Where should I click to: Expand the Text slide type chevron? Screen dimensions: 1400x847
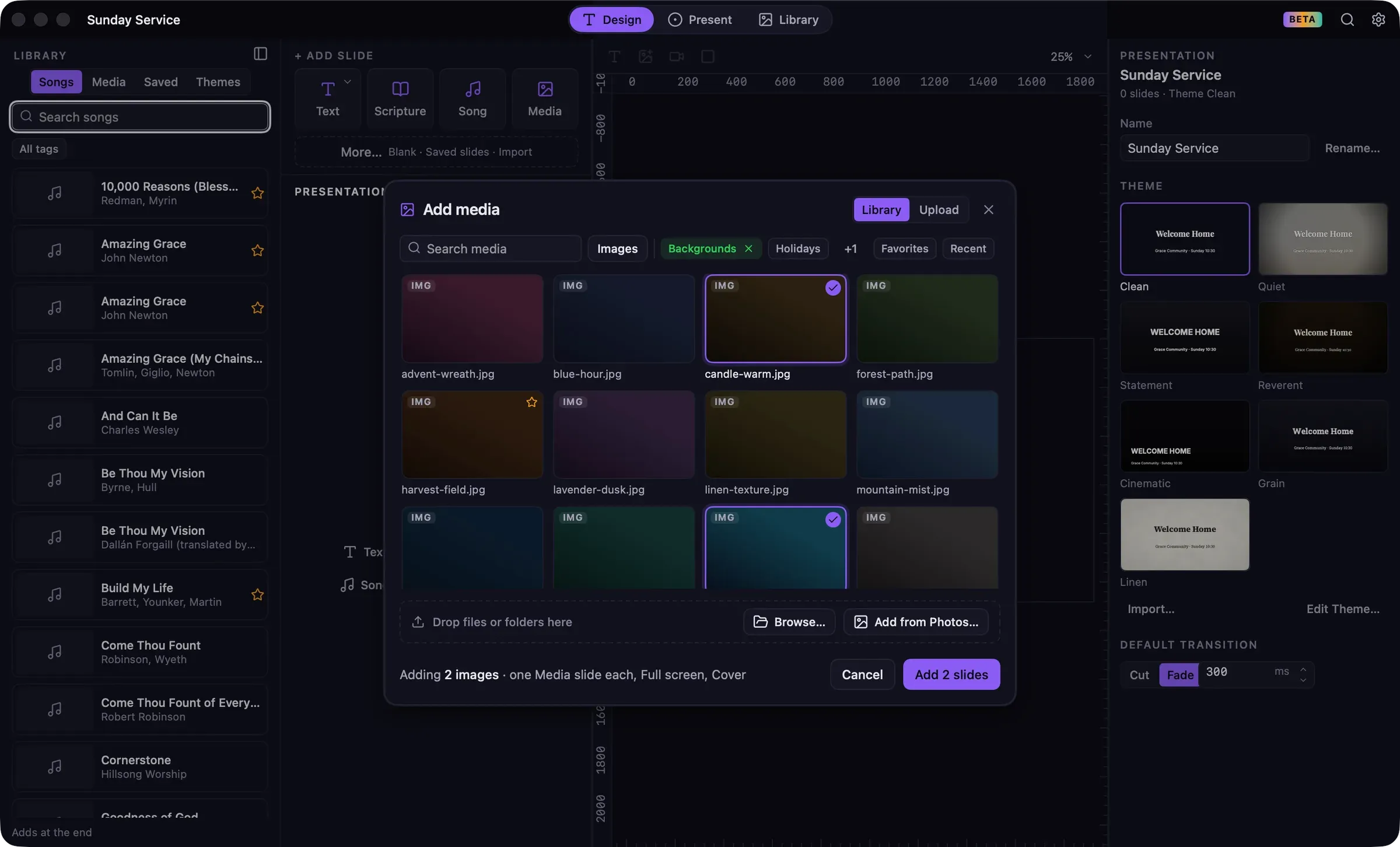click(x=348, y=82)
